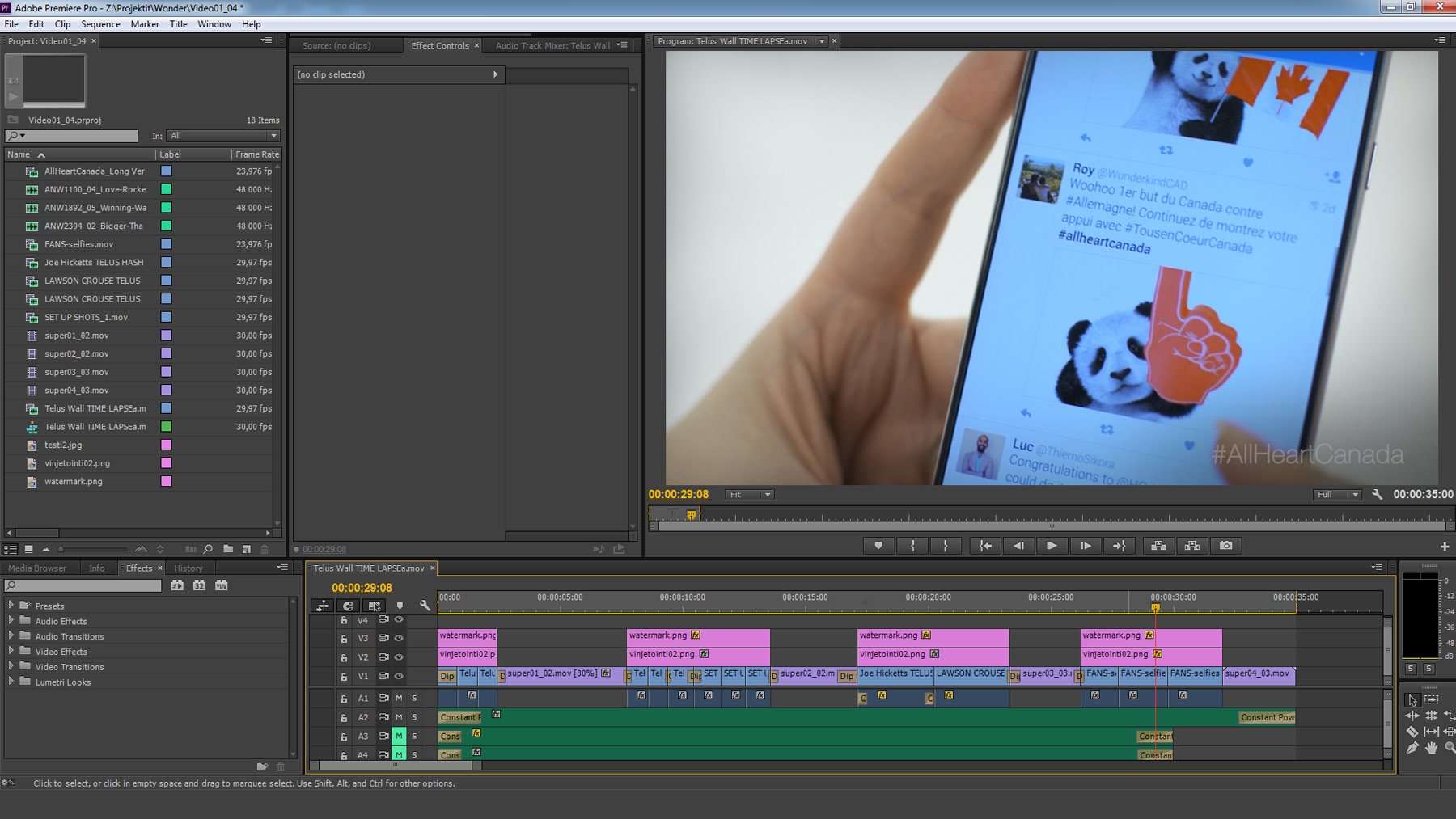Expand the Video Effects folder
The width and height of the screenshot is (1456, 819).
coord(11,651)
